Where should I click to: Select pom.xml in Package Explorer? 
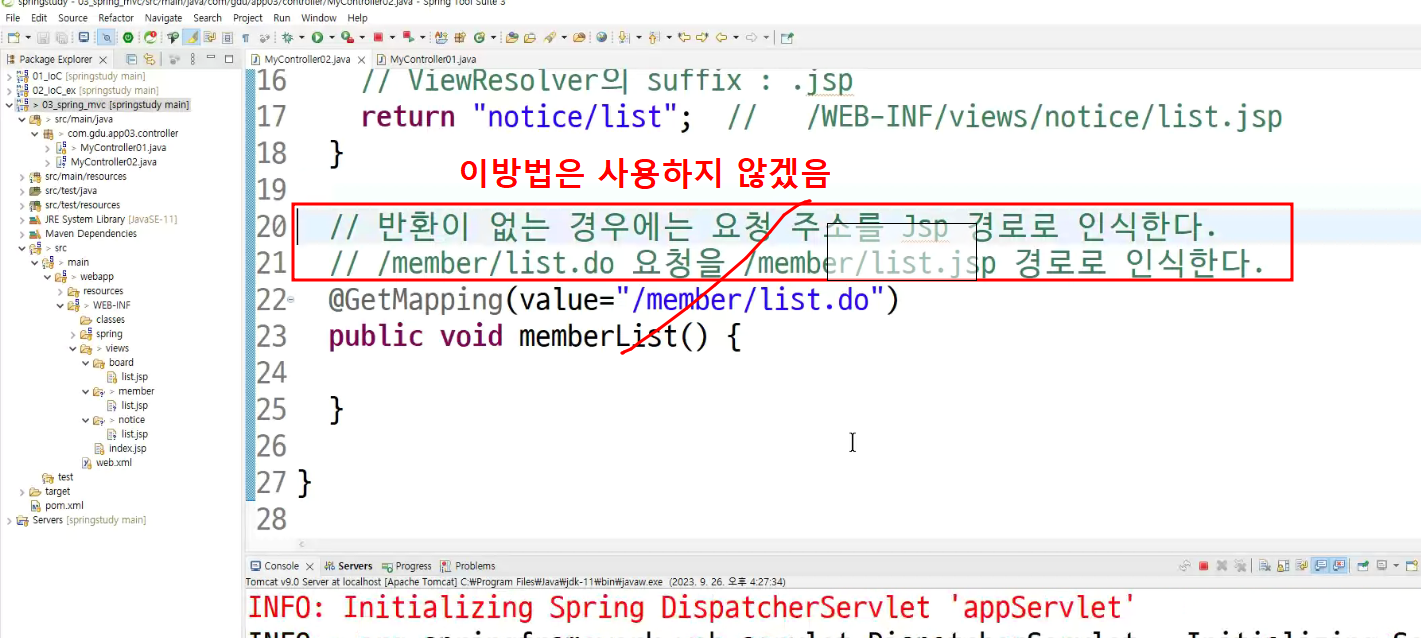point(64,506)
